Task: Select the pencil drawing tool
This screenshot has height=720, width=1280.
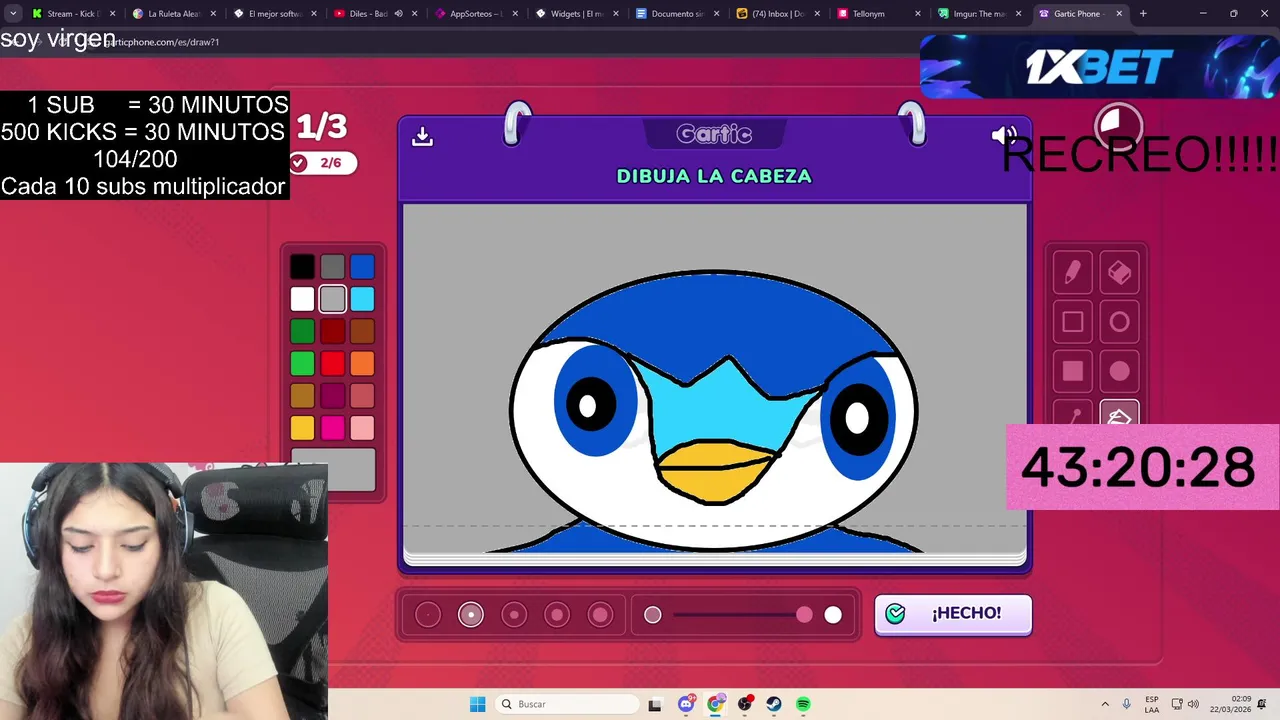Action: click(x=1072, y=273)
